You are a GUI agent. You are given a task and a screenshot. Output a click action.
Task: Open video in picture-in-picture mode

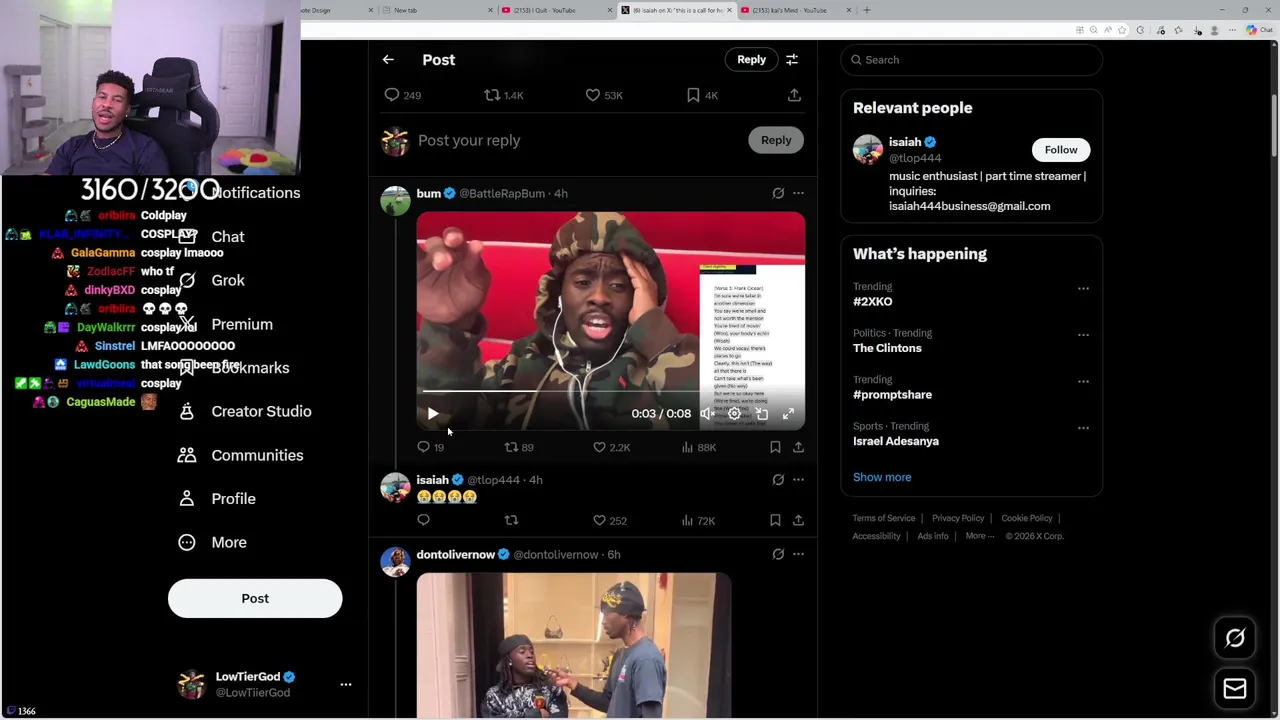(761, 413)
